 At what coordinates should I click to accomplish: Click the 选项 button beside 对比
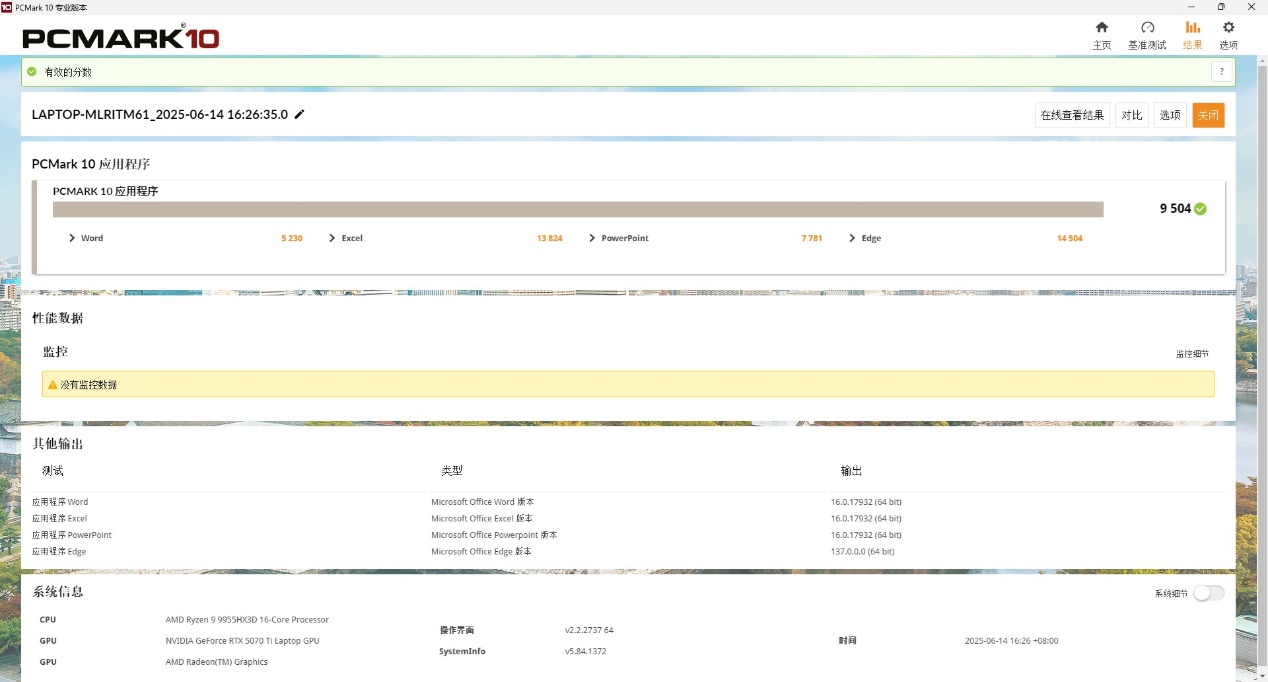1170,115
